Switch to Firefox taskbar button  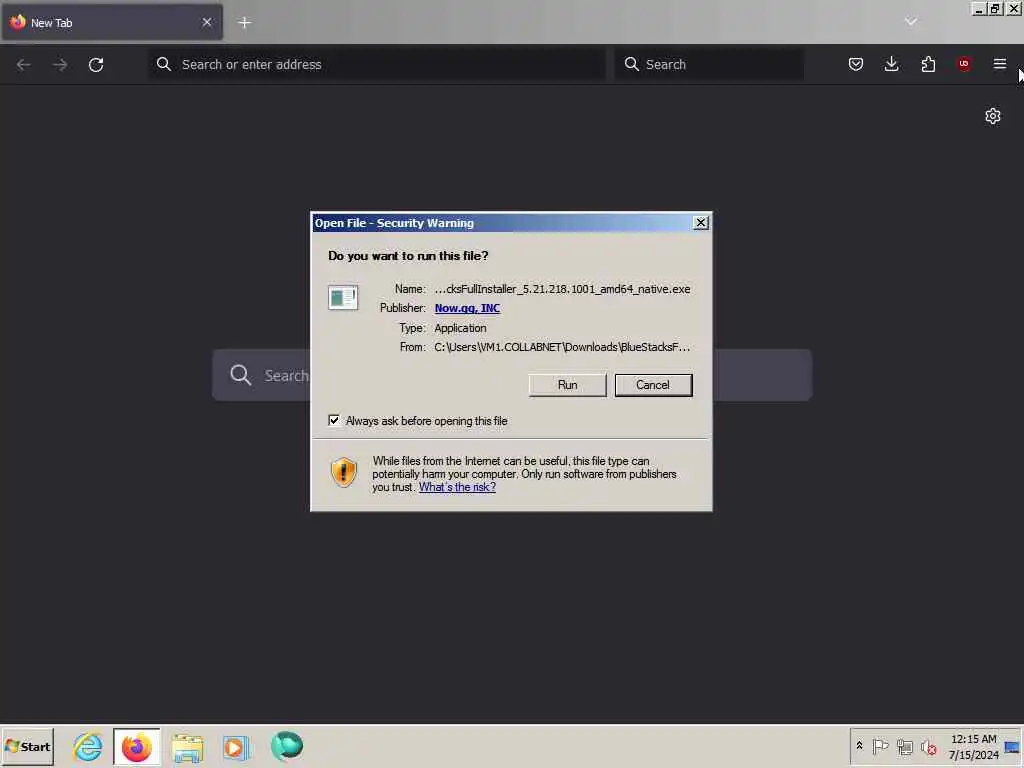pos(136,746)
